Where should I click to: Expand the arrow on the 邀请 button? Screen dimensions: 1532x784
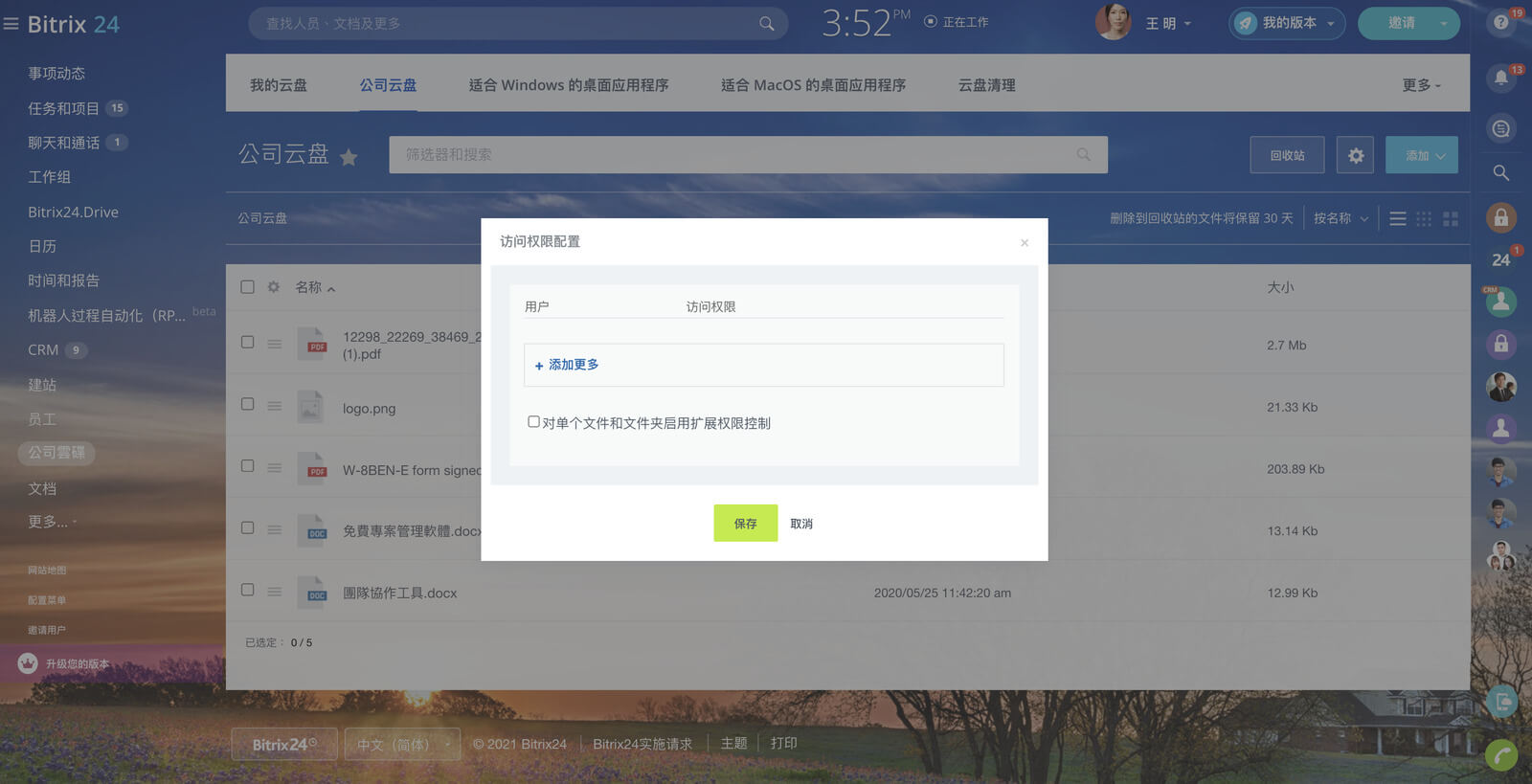1443,24
